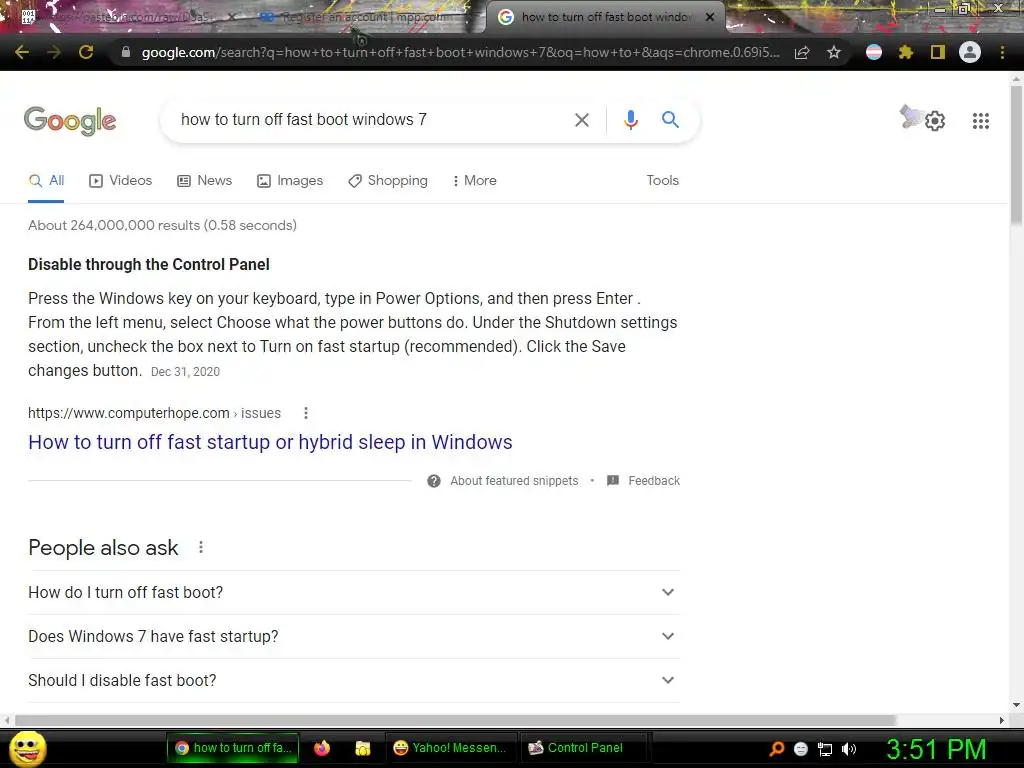This screenshot has height=768, width=1024.
Task: Toggle the side panel icon
Action: tap(938, 52)
